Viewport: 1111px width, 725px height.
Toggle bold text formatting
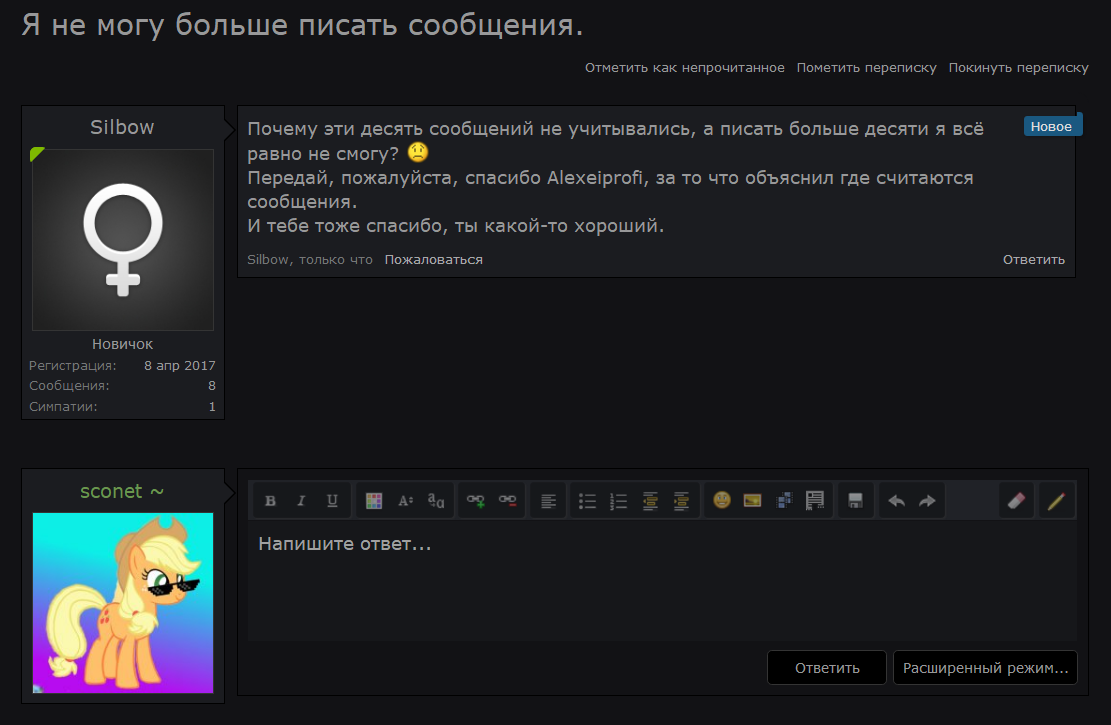[x=270, y=500]
